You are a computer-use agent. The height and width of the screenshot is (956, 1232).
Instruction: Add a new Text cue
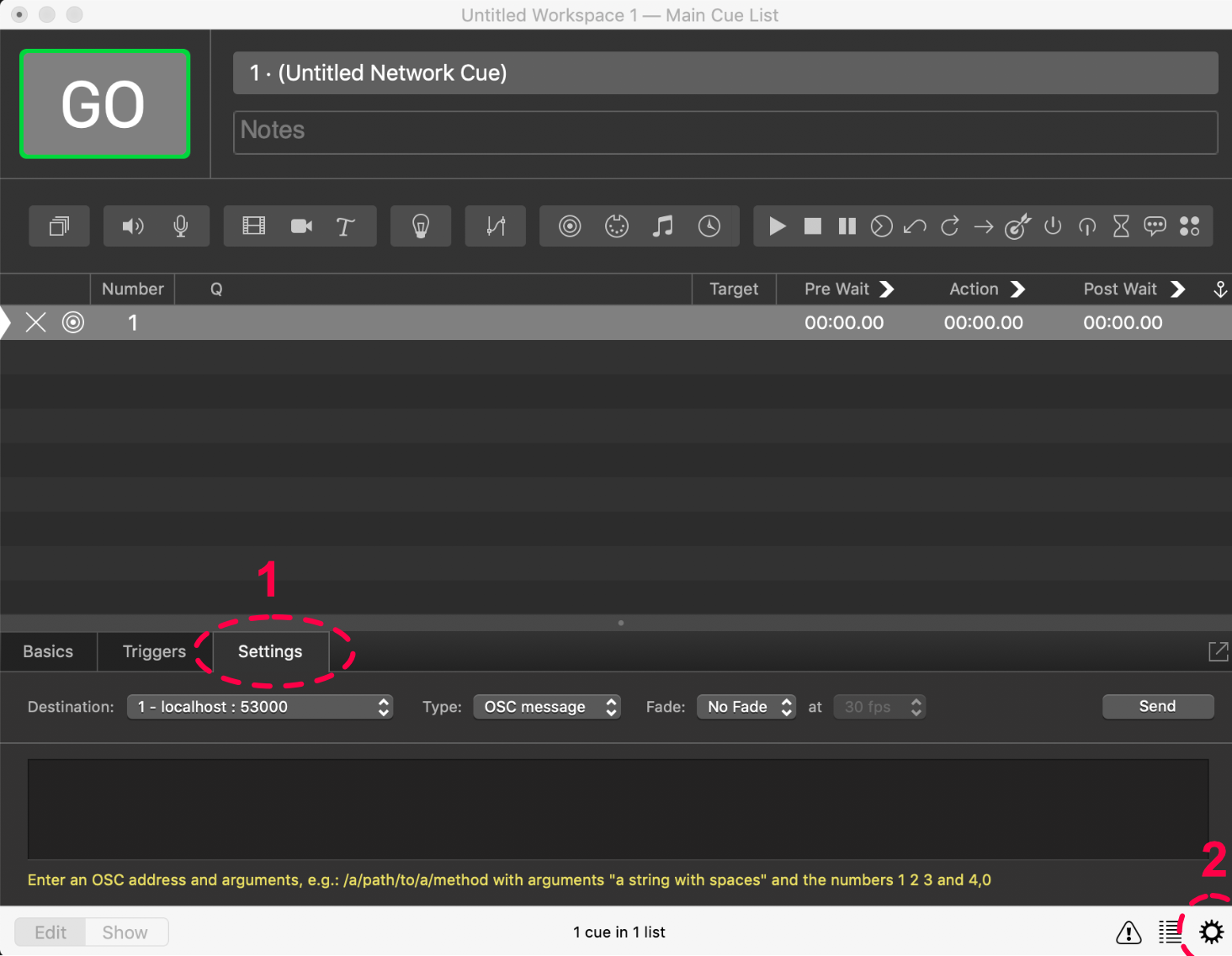point(345,226)
